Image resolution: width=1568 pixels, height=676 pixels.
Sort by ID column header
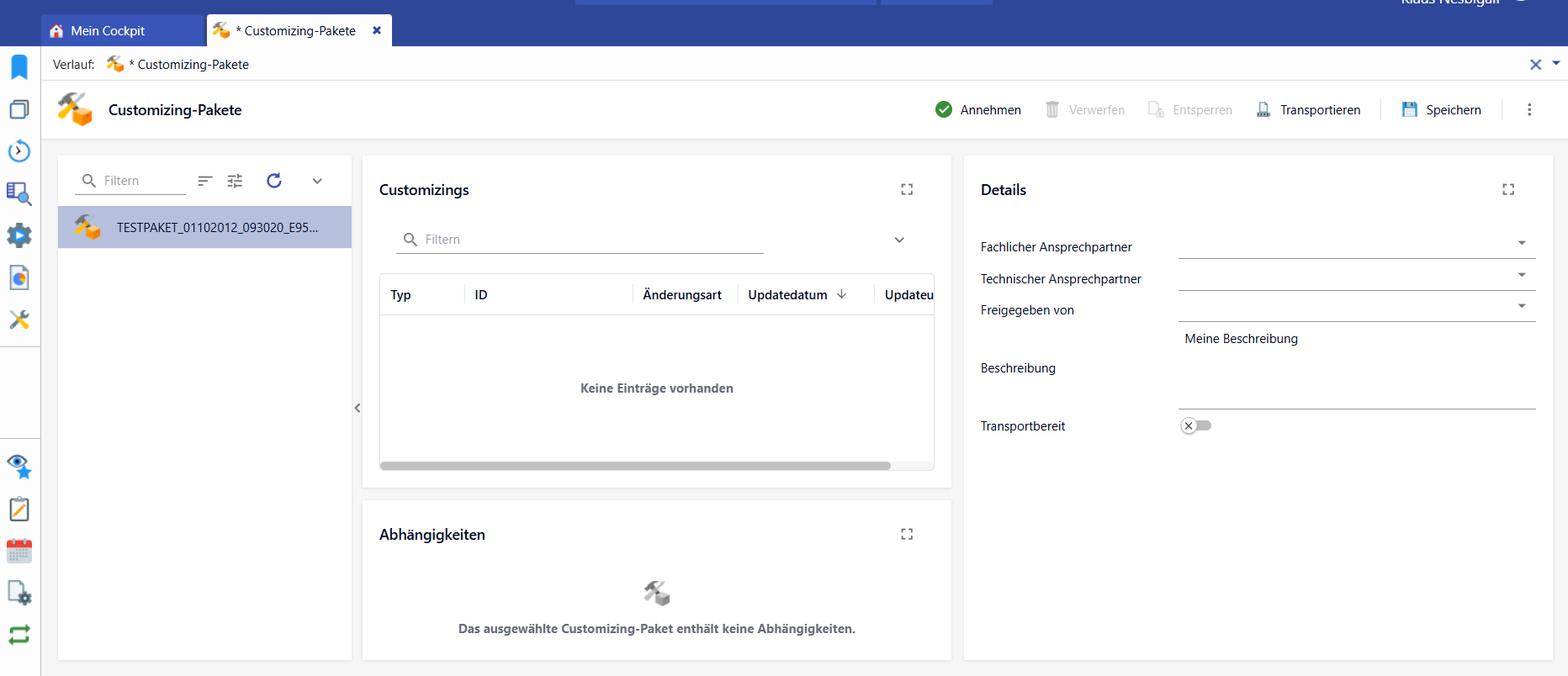click(x=481, y=295)
